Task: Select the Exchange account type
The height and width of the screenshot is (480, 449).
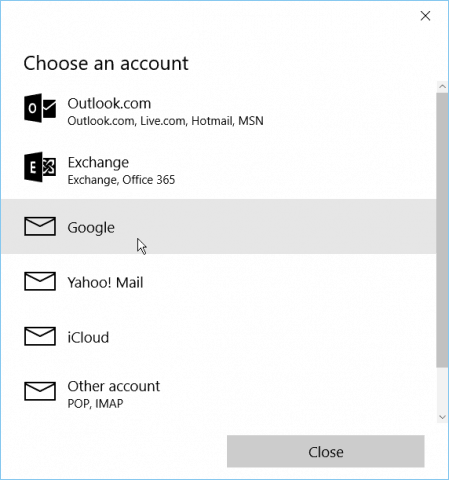Action: tap(218, 170)
